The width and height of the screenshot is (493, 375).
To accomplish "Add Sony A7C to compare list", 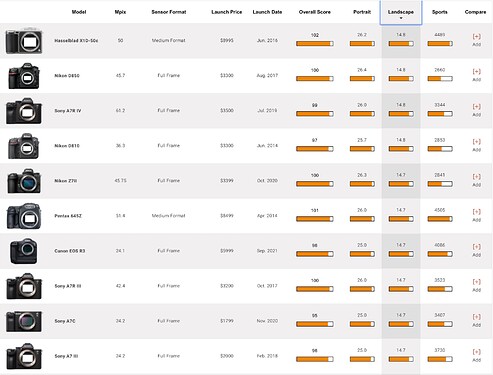I will pyautogui.click(x=476, y=320).
